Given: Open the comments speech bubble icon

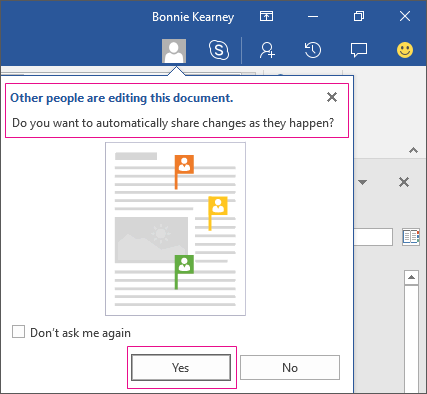Looking at the screenshot, I should pyautogui.click(x=359, y=50).
